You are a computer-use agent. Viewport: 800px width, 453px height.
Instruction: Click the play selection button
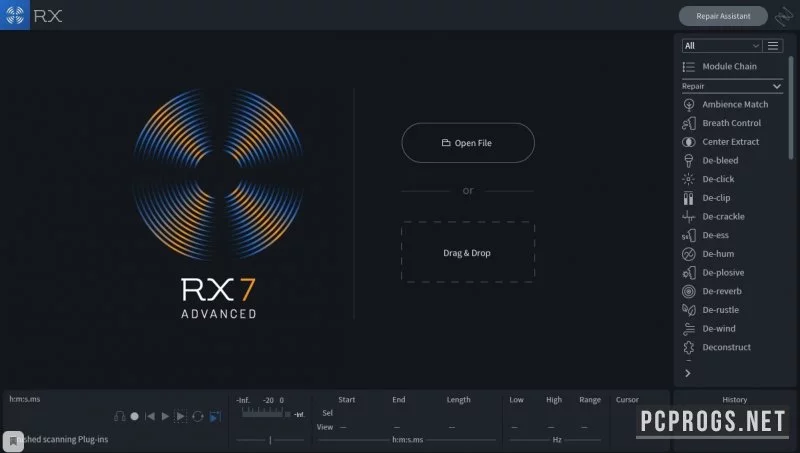pos(181,416)
